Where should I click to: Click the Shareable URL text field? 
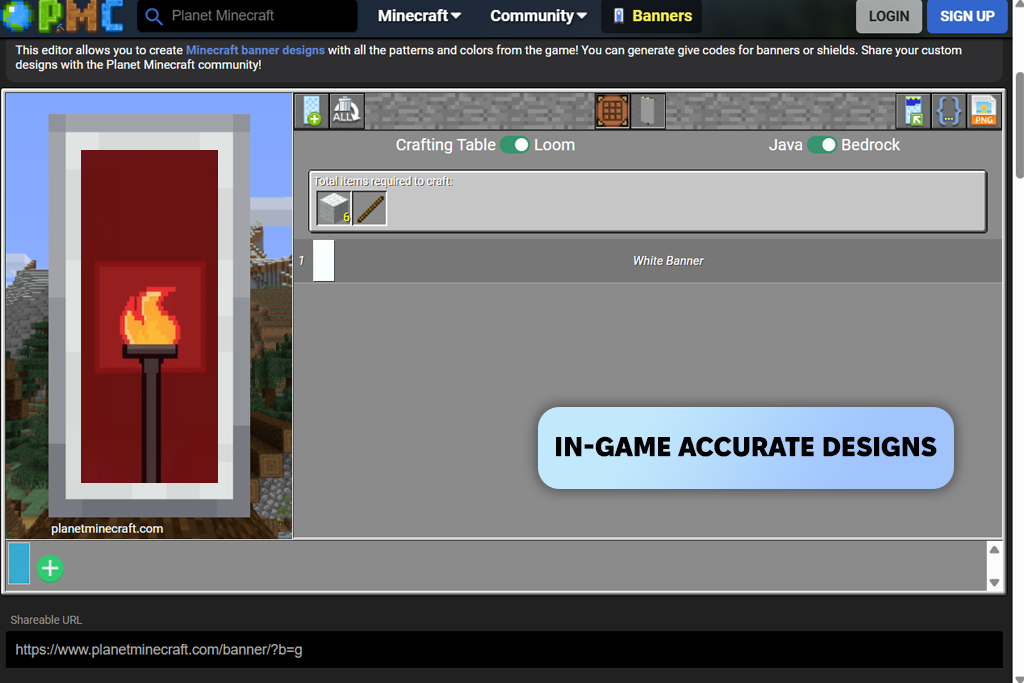tap(504, 650)
